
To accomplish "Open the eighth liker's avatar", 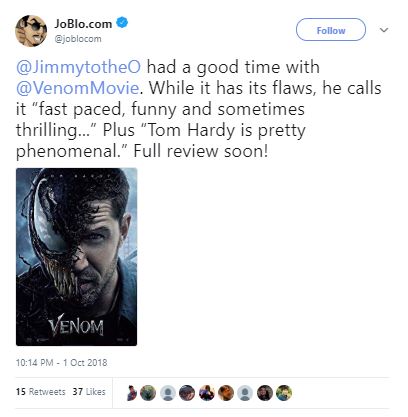I will [x=265, y=393].
